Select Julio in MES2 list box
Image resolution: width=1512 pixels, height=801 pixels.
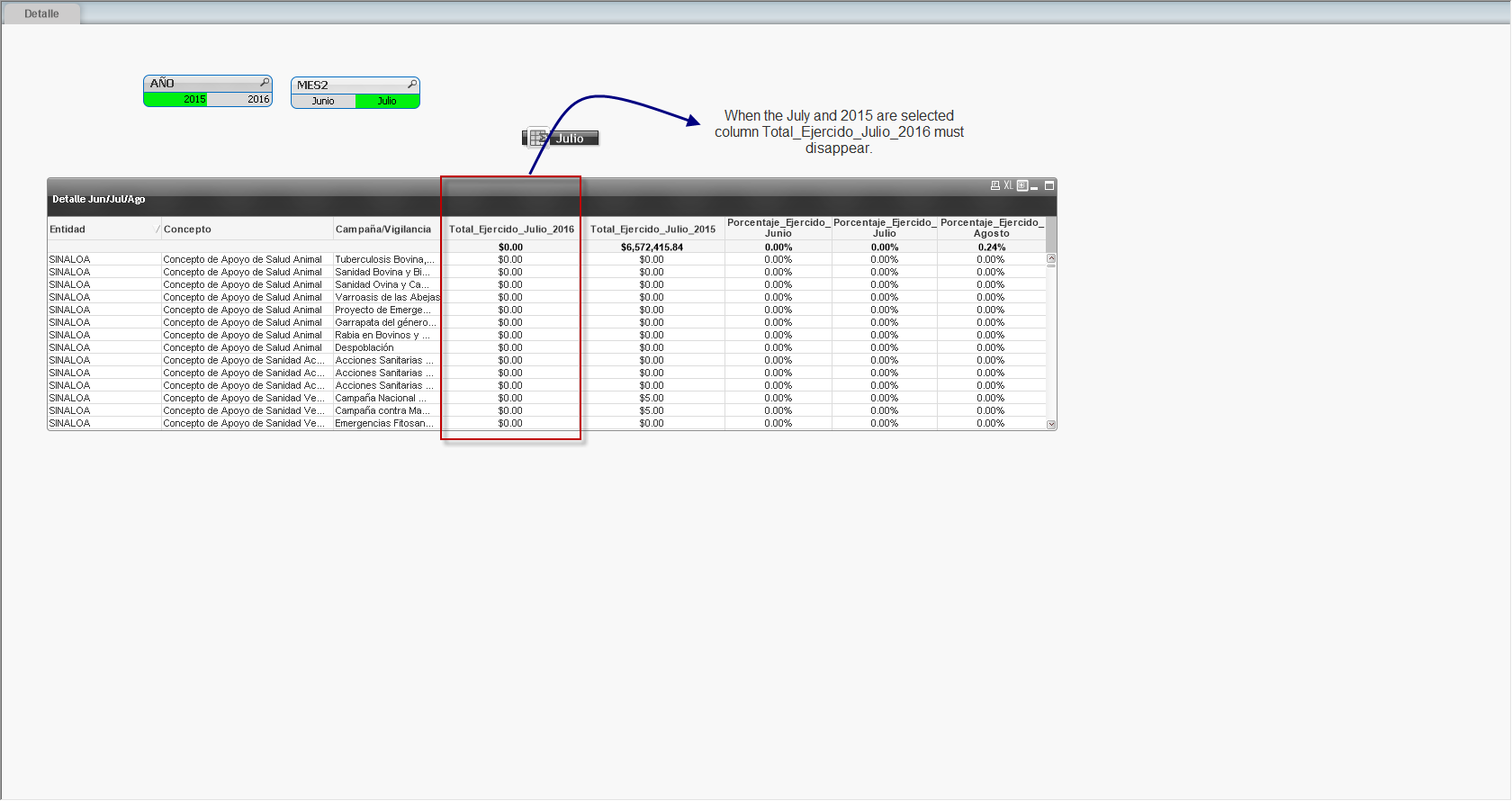[387, 101]
